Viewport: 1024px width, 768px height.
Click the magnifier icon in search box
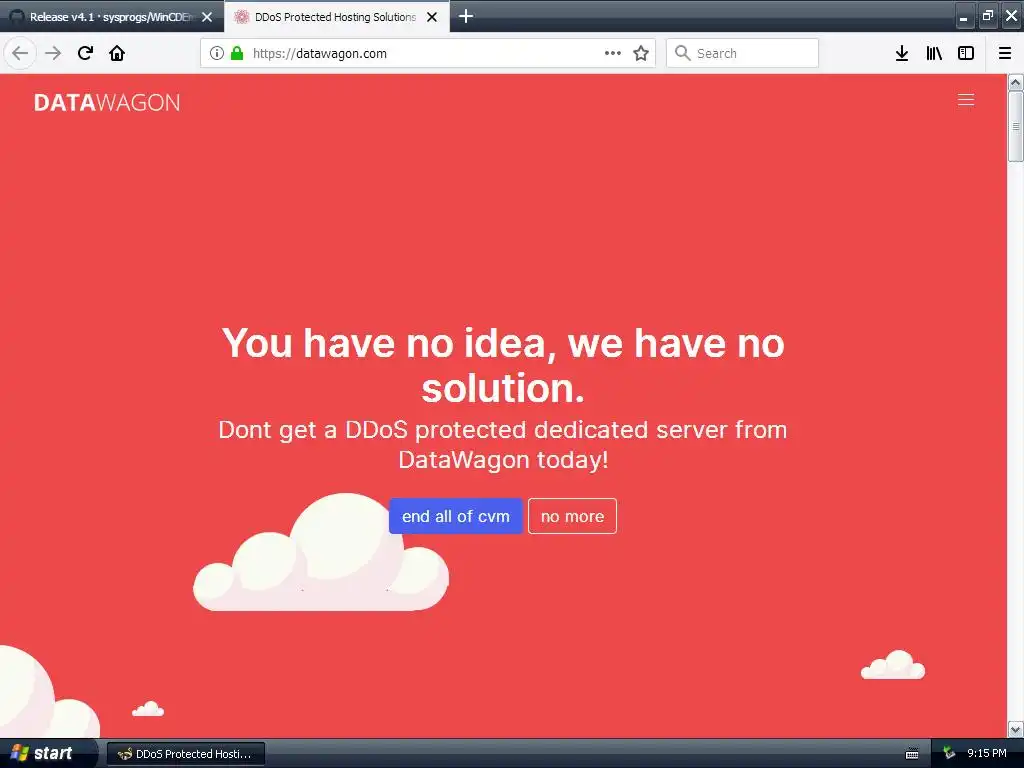click(x=682, y=53)
